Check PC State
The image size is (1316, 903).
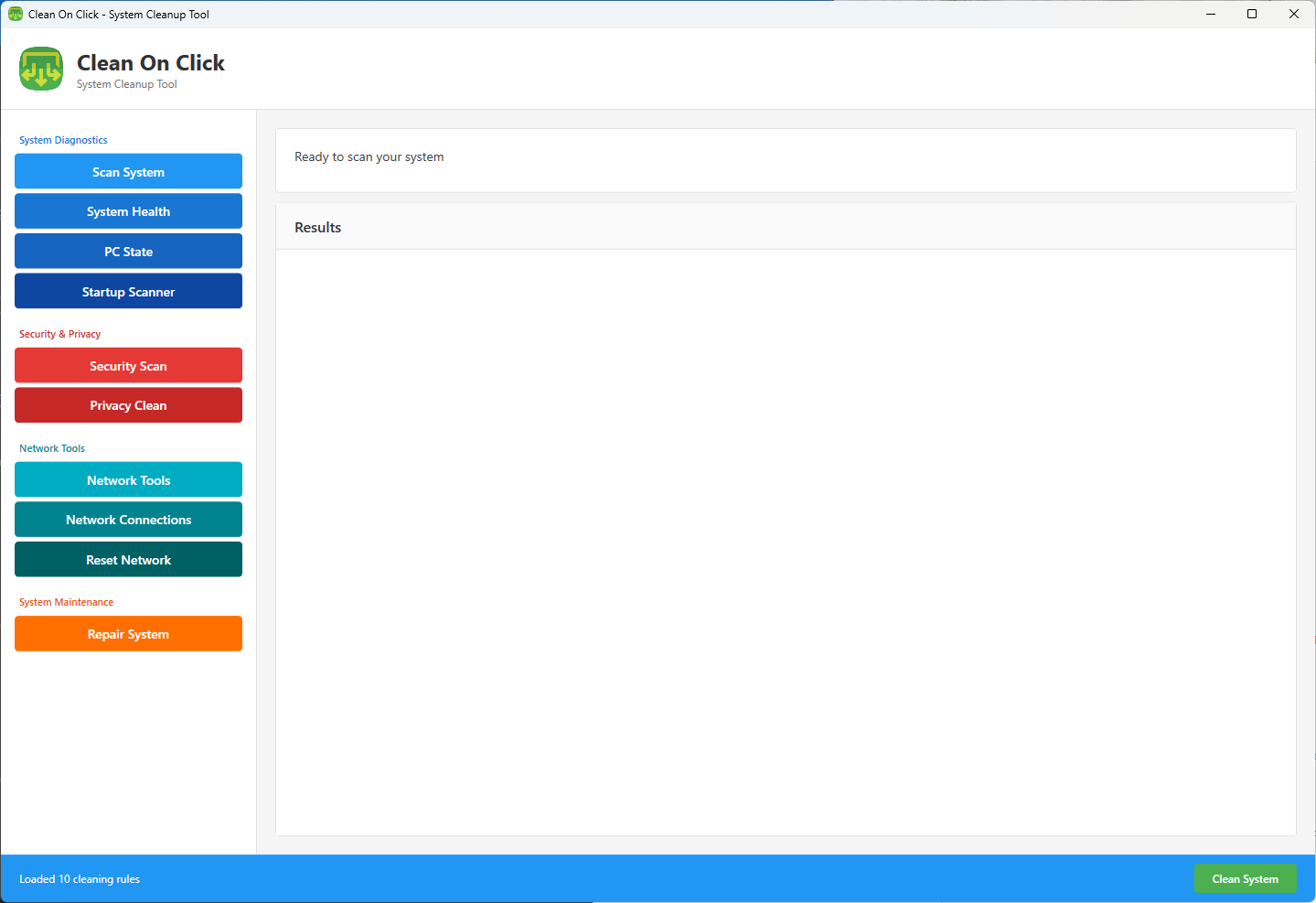click(x=128, y=251)
